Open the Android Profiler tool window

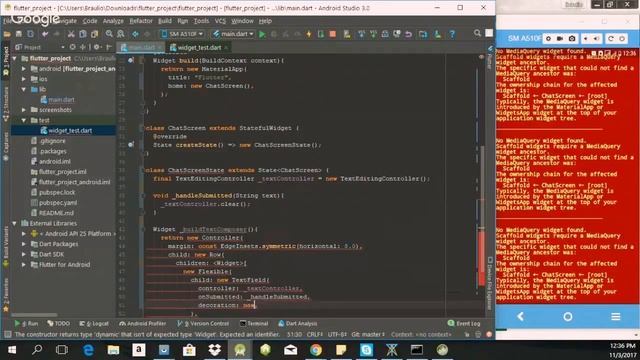click(142, 324)
